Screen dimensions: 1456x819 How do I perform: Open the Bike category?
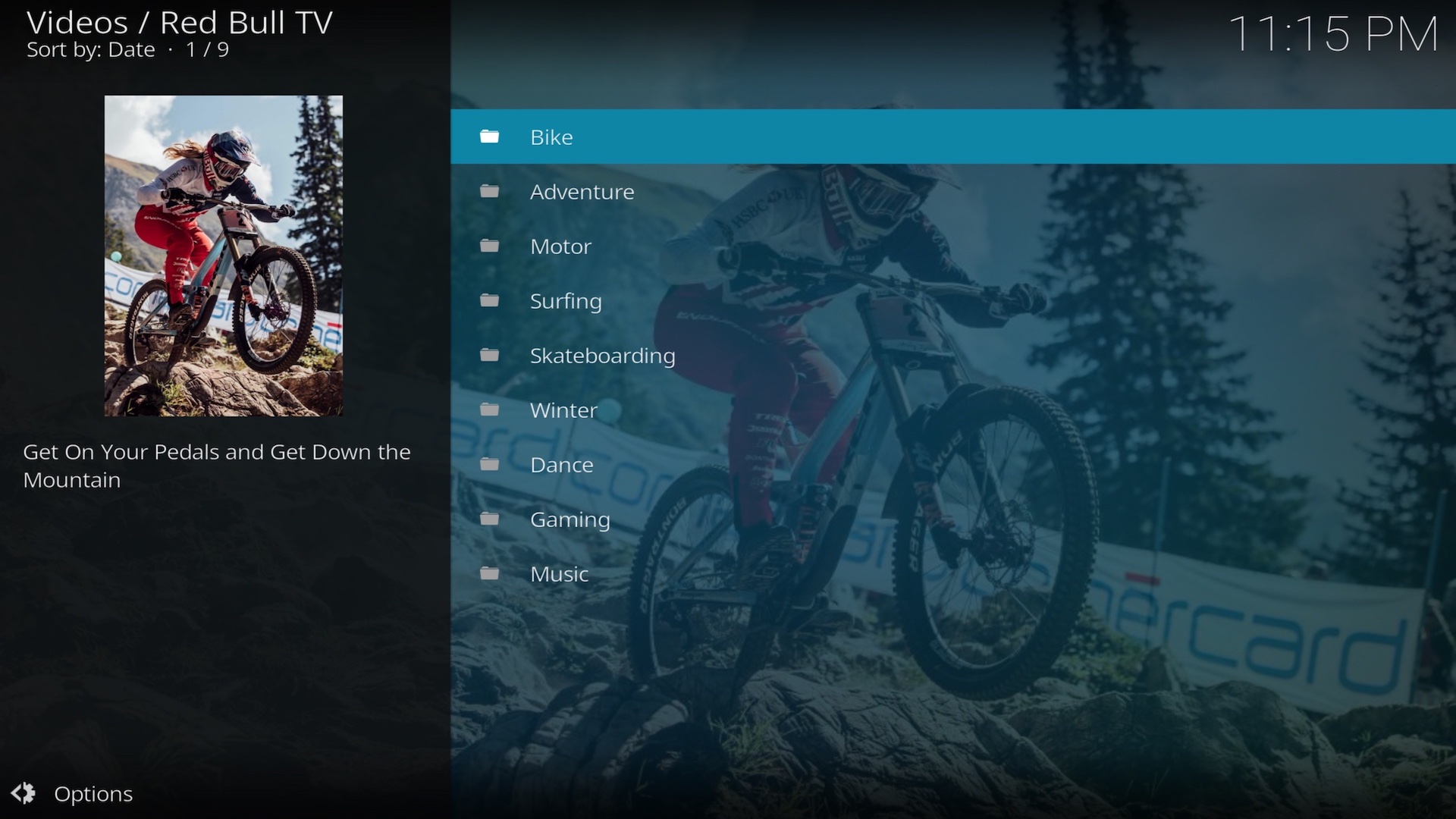552,137
